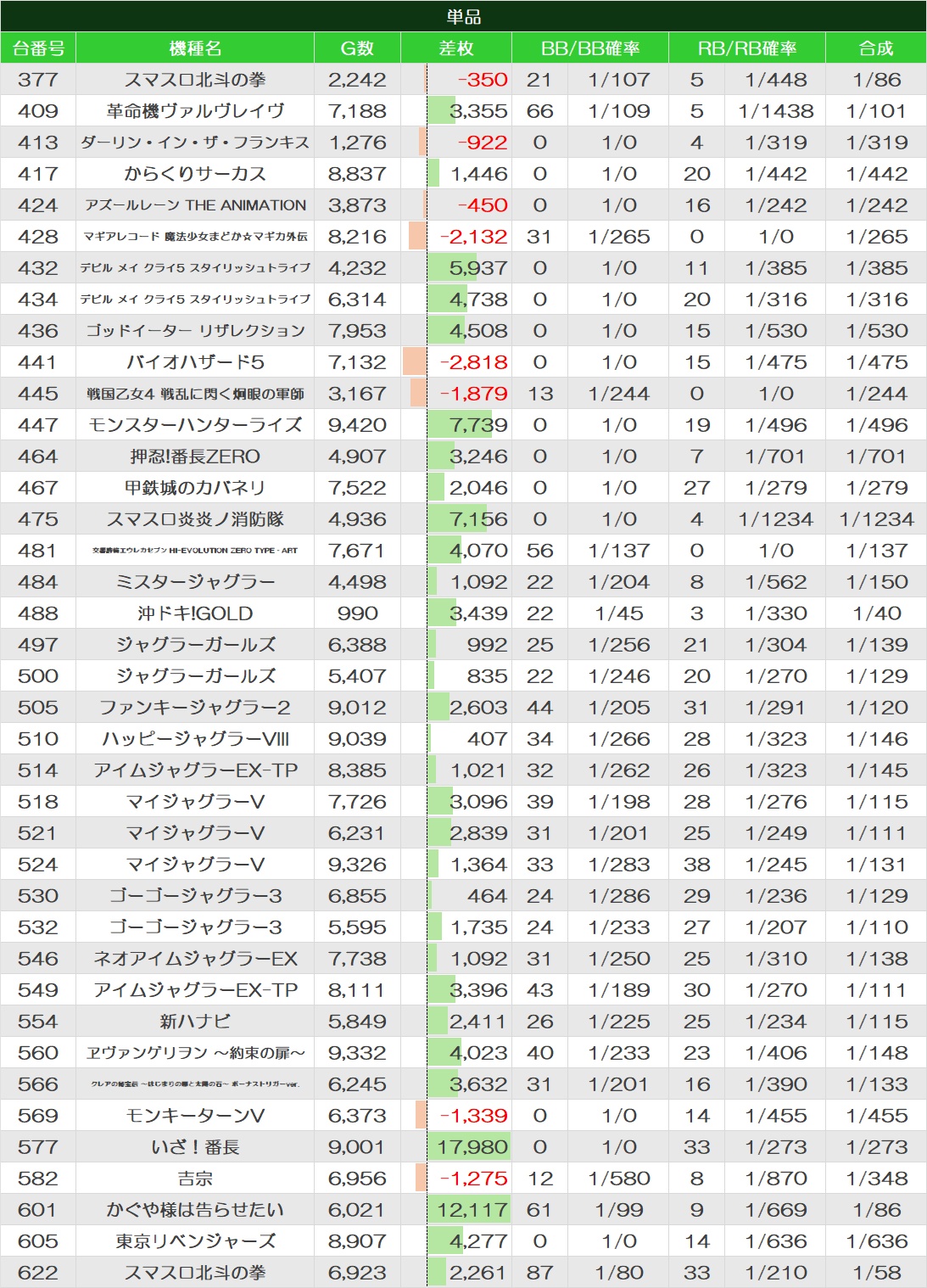The width and height of the screenshot is (927, 1288).
Task: Click the 12,117 difference value
Action: coord(472,1210)
